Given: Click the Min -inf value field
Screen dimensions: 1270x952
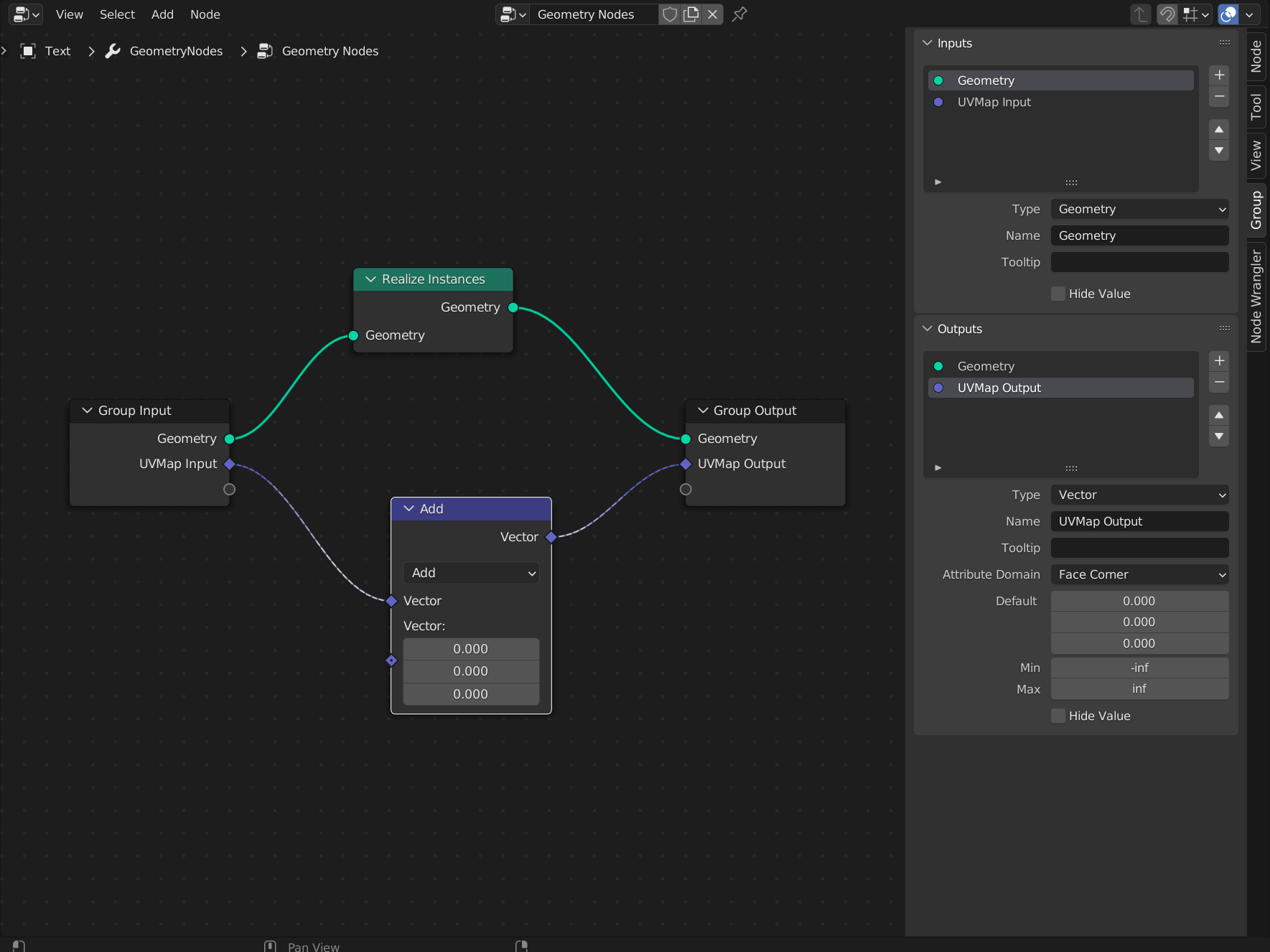Looking at the screenshot, I should coord(1140,668).
